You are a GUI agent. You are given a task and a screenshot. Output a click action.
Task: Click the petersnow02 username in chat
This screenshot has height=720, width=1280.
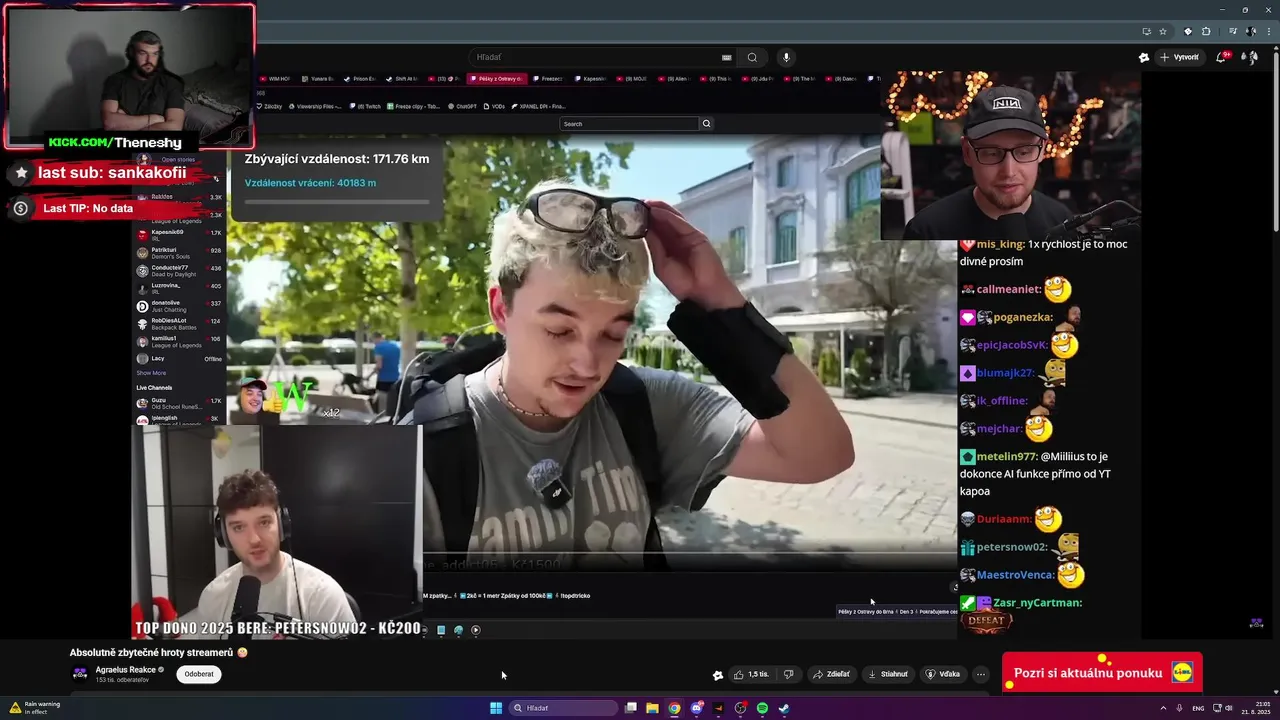1012,547
